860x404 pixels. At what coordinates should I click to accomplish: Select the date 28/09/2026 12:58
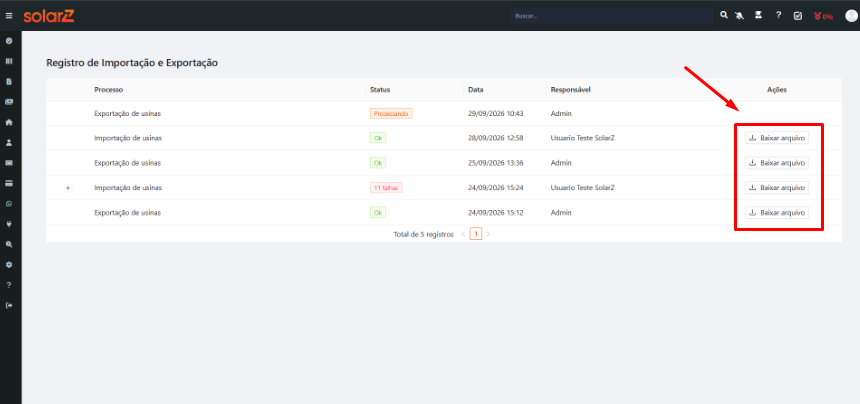(x=496, y=138)
